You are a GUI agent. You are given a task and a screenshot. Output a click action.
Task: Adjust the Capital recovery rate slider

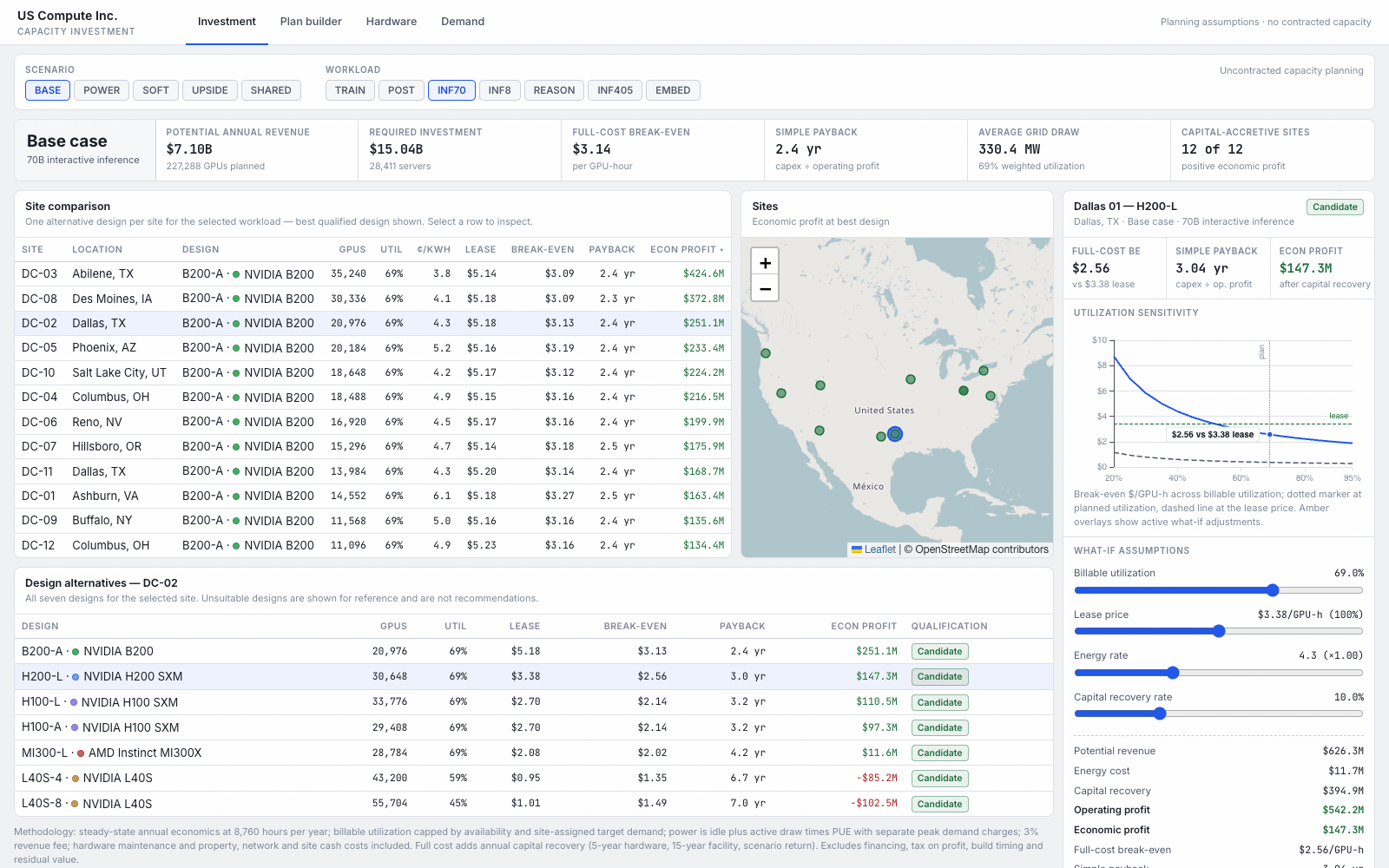[1219, 713]
